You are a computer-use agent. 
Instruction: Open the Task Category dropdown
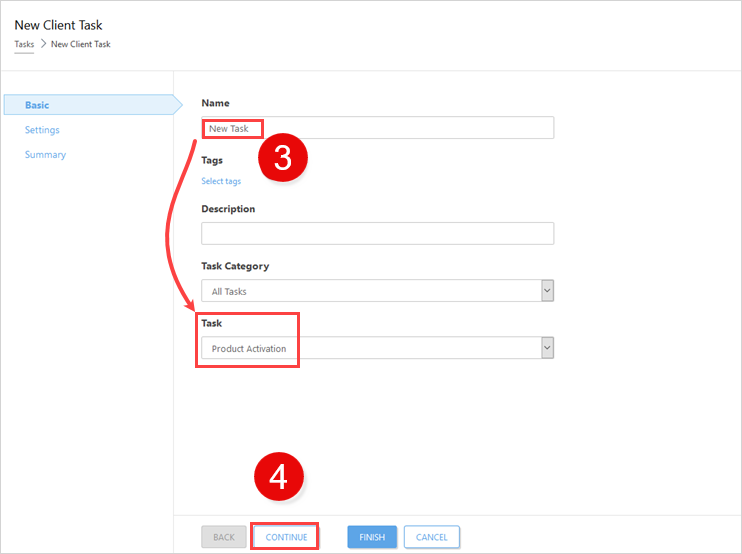coord(377,290)
